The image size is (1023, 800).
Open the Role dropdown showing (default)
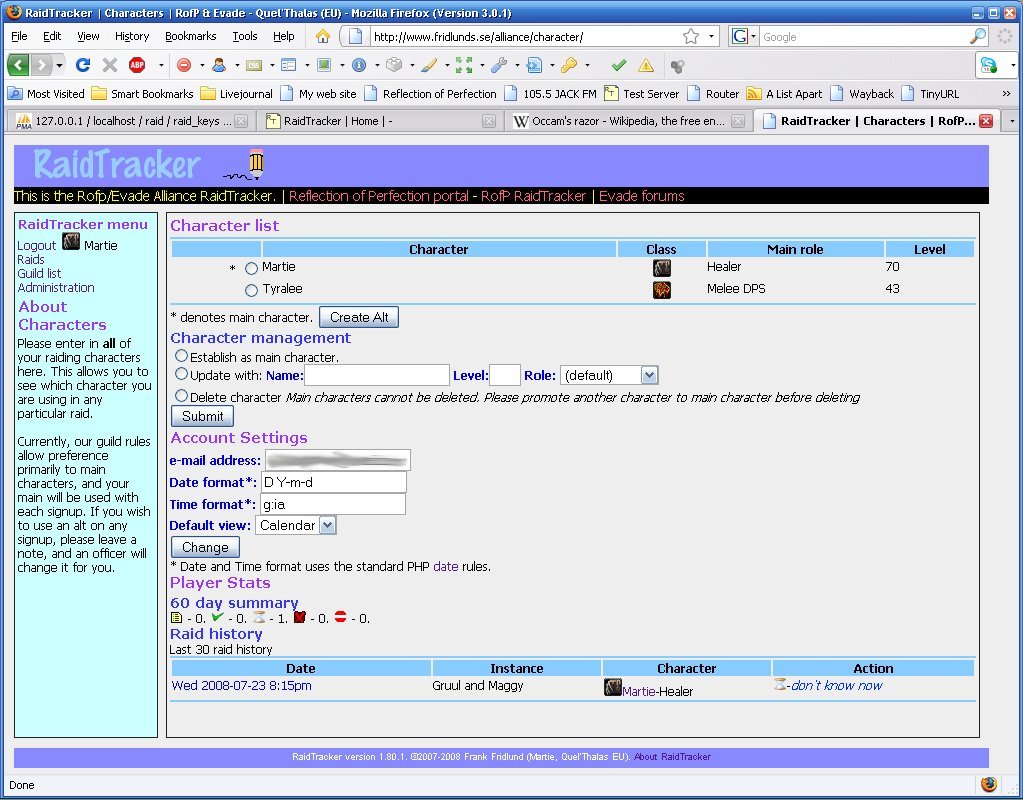point(609,375)
